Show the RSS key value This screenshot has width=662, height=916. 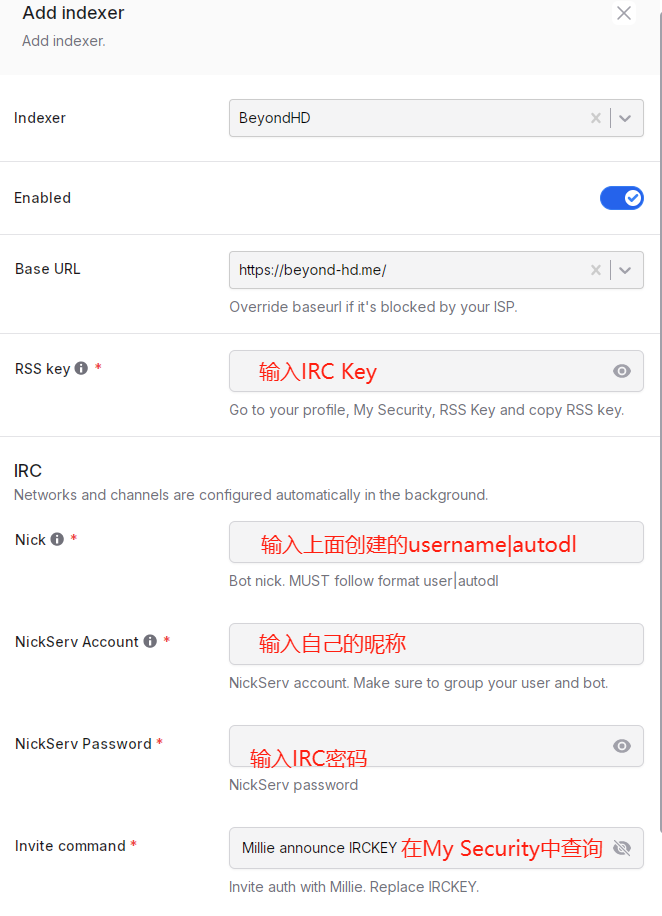[x=622, y=372]
